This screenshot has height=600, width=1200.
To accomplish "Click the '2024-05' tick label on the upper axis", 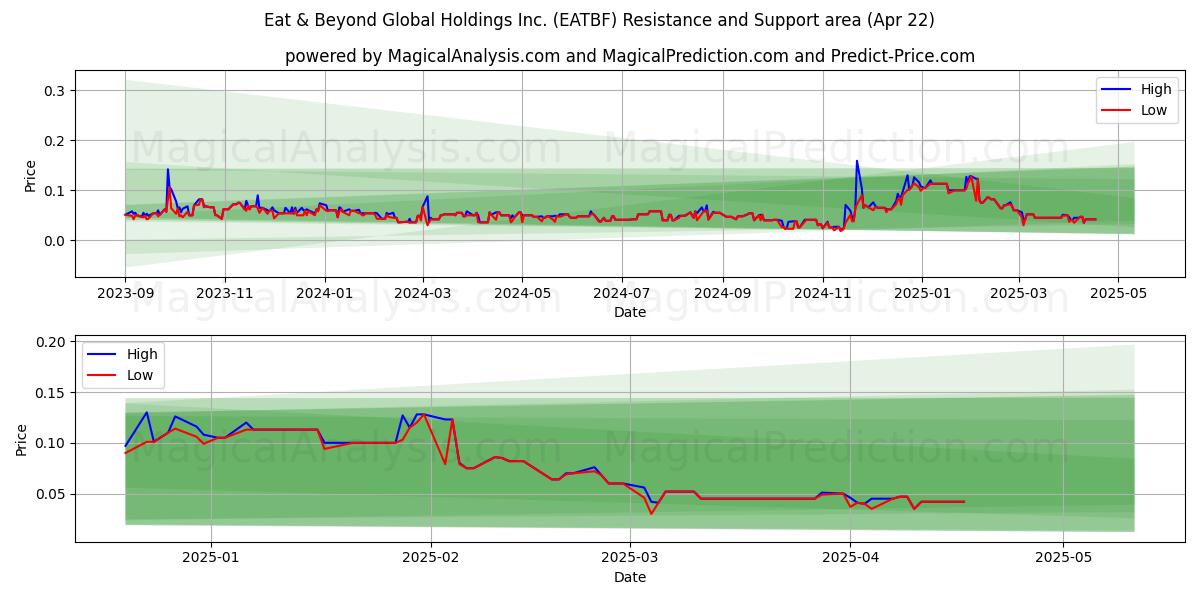I will click(x=522, y=294).
